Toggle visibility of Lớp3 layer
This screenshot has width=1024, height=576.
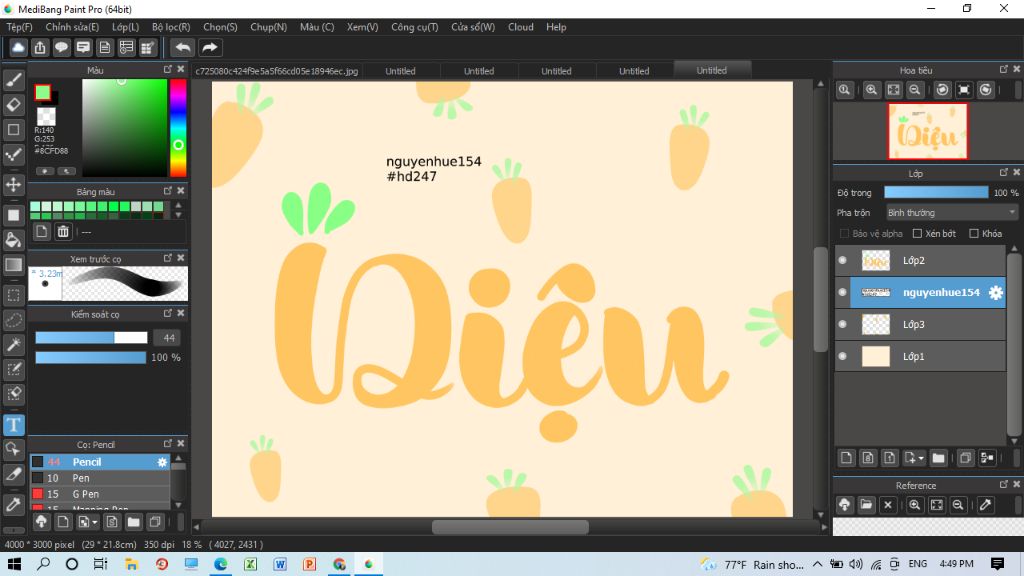pyautogui.click(x=842, y=324)
